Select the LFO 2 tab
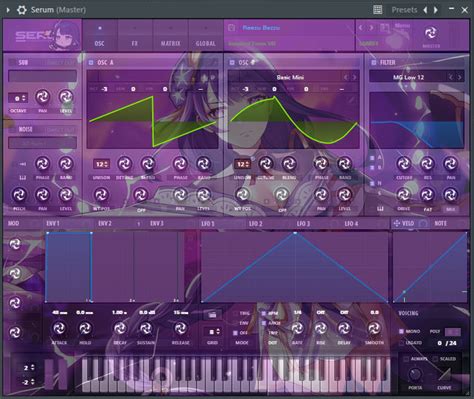This screenshot has height=399, width=474. tap(256, 223)
